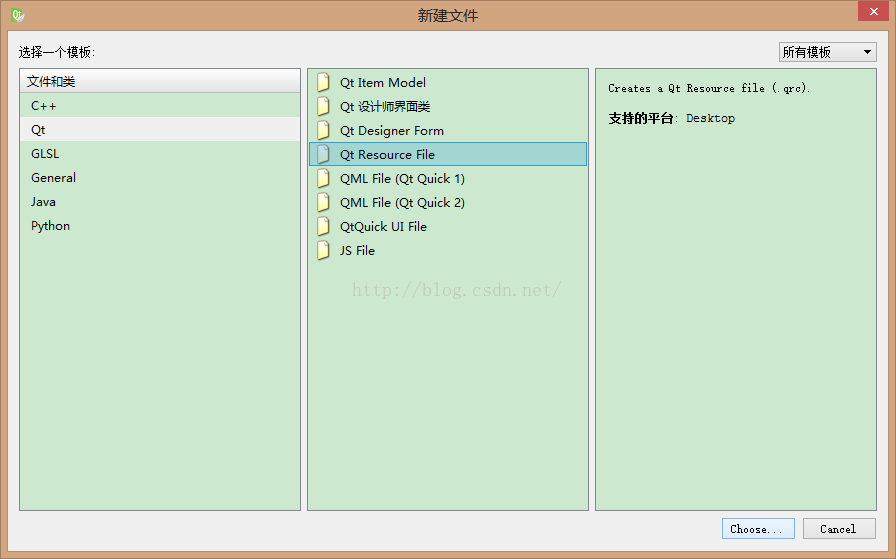Click the QML File (Qt Quick 2) icon
This screenshot has height=559, width=896.
pos(323,202)
